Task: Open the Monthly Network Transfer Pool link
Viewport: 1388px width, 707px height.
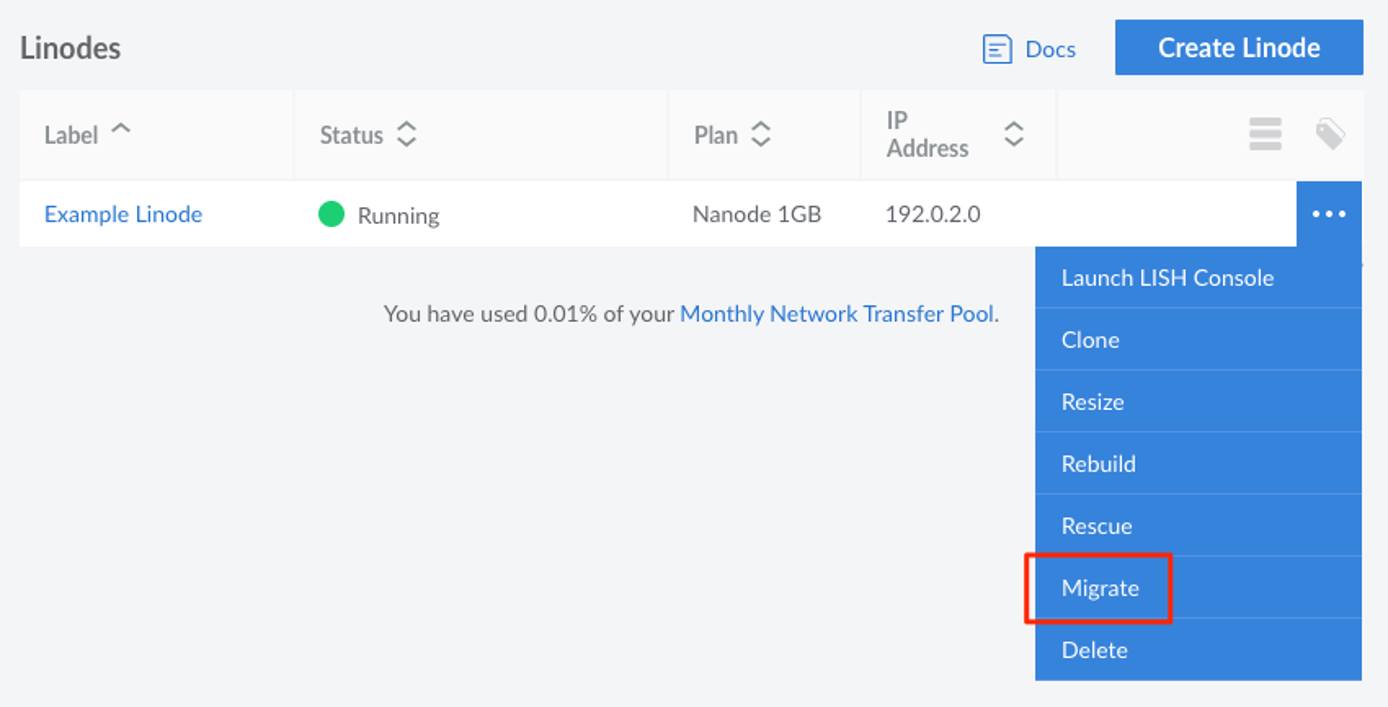Action: 837,313
